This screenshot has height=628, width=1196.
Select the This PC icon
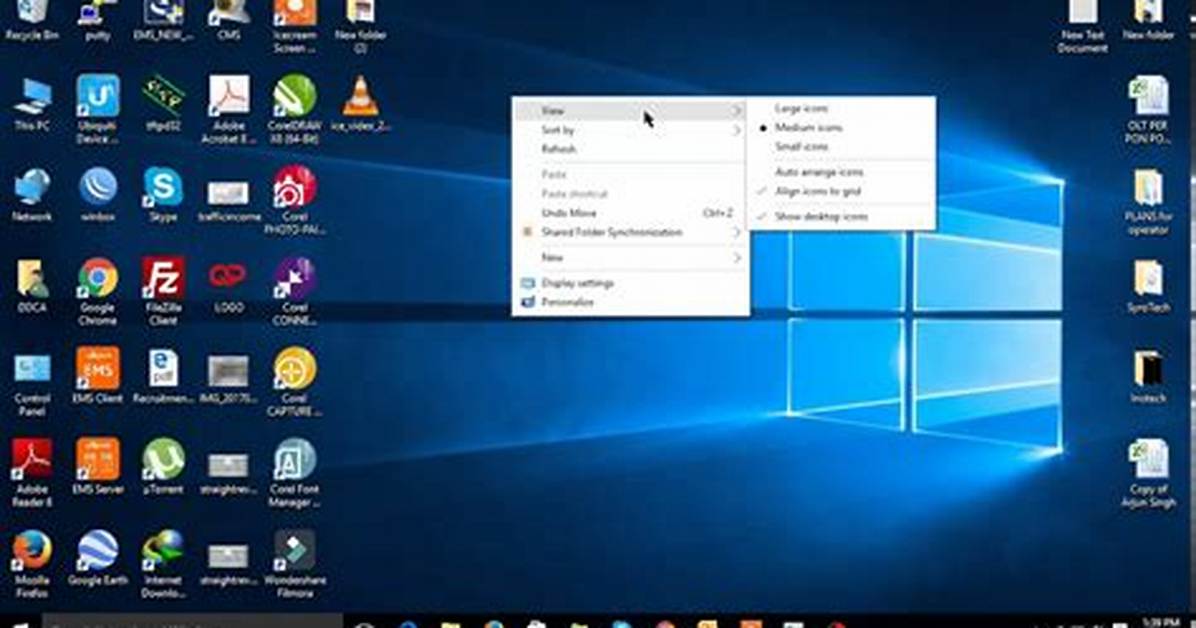coord(32,104)
